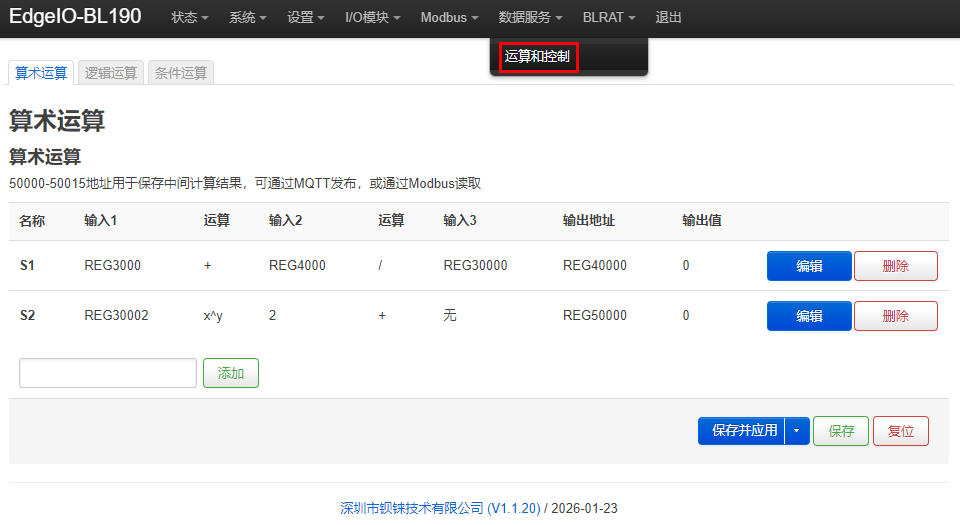The height and width of the screenshot is (525, 960).
Task: Focus the new entry name input field
Action: click(108, 373)
